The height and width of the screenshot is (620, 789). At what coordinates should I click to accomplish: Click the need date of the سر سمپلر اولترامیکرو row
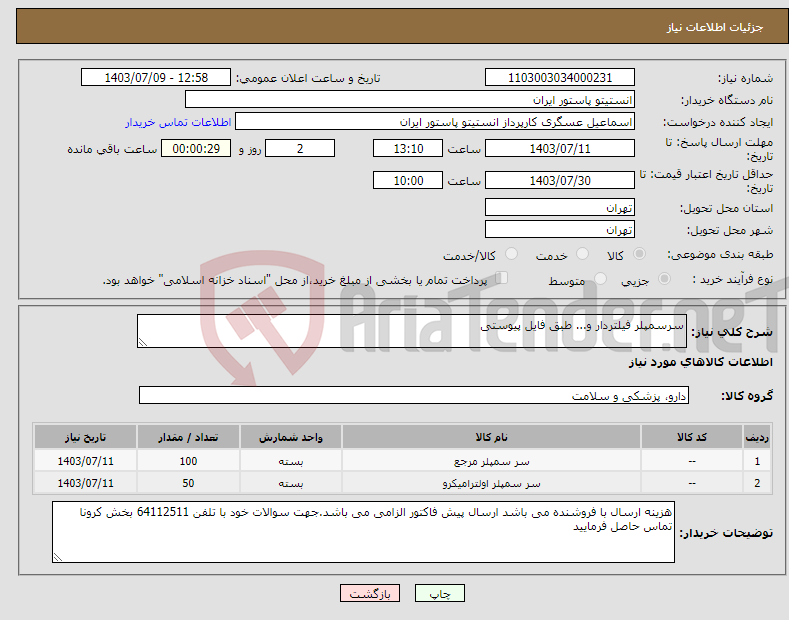tap(85, 483)
